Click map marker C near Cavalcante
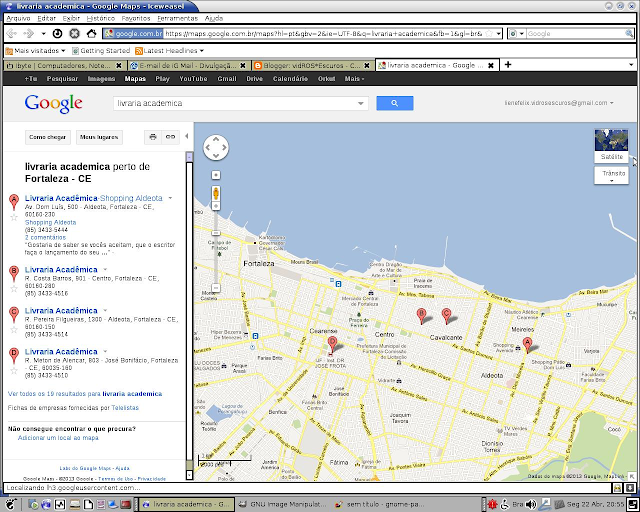 point(446,316)
